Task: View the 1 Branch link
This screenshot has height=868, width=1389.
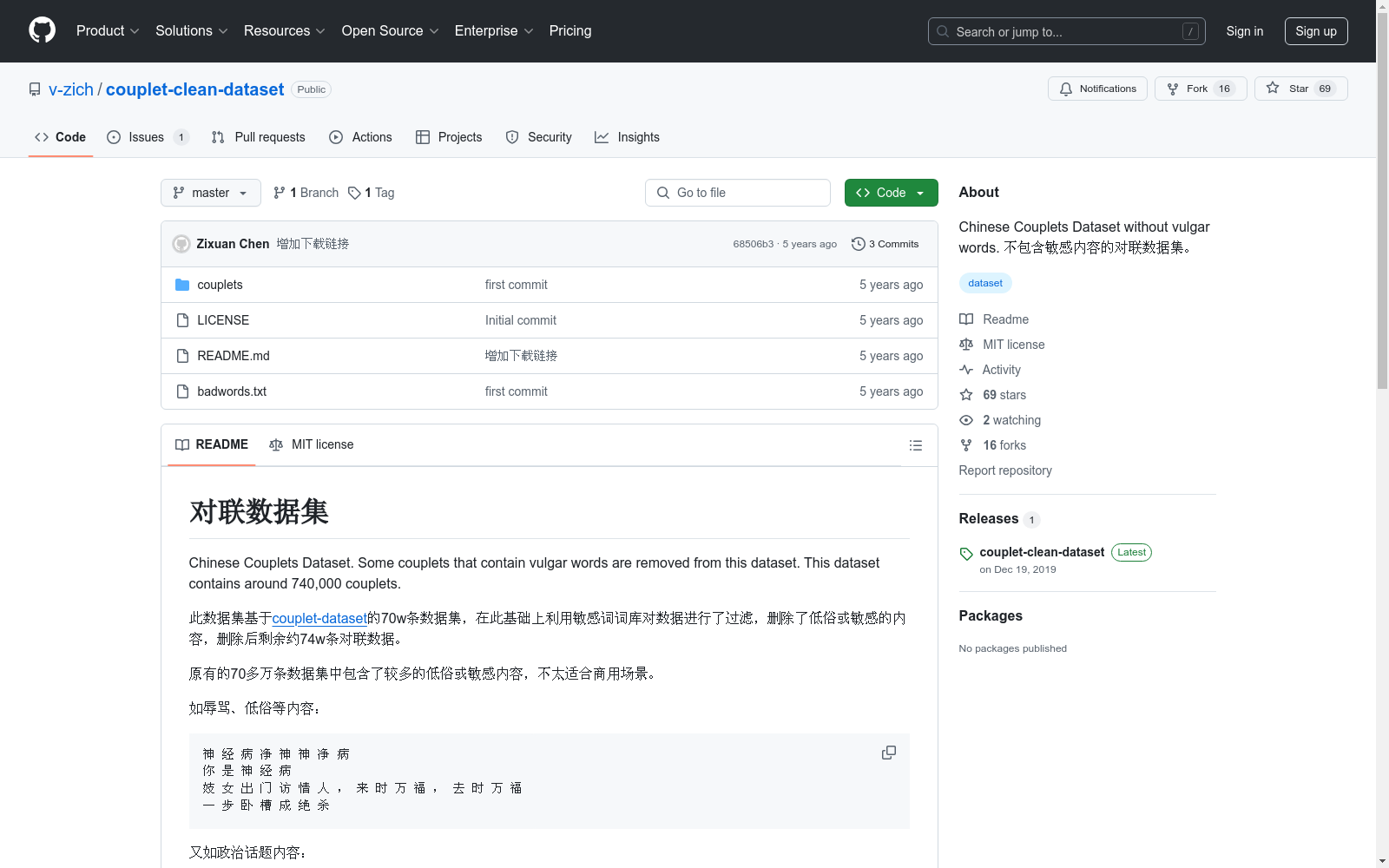Action: [x=306, y=193]
